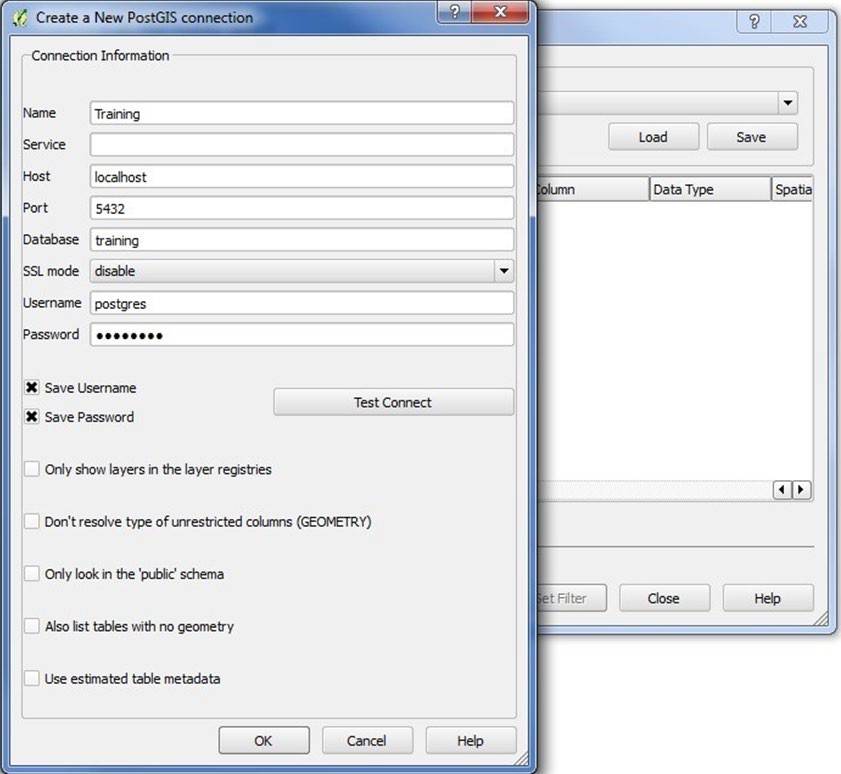Disable Save Password
Viewport: 841px width, 774px height.
[x=31, y=417]
